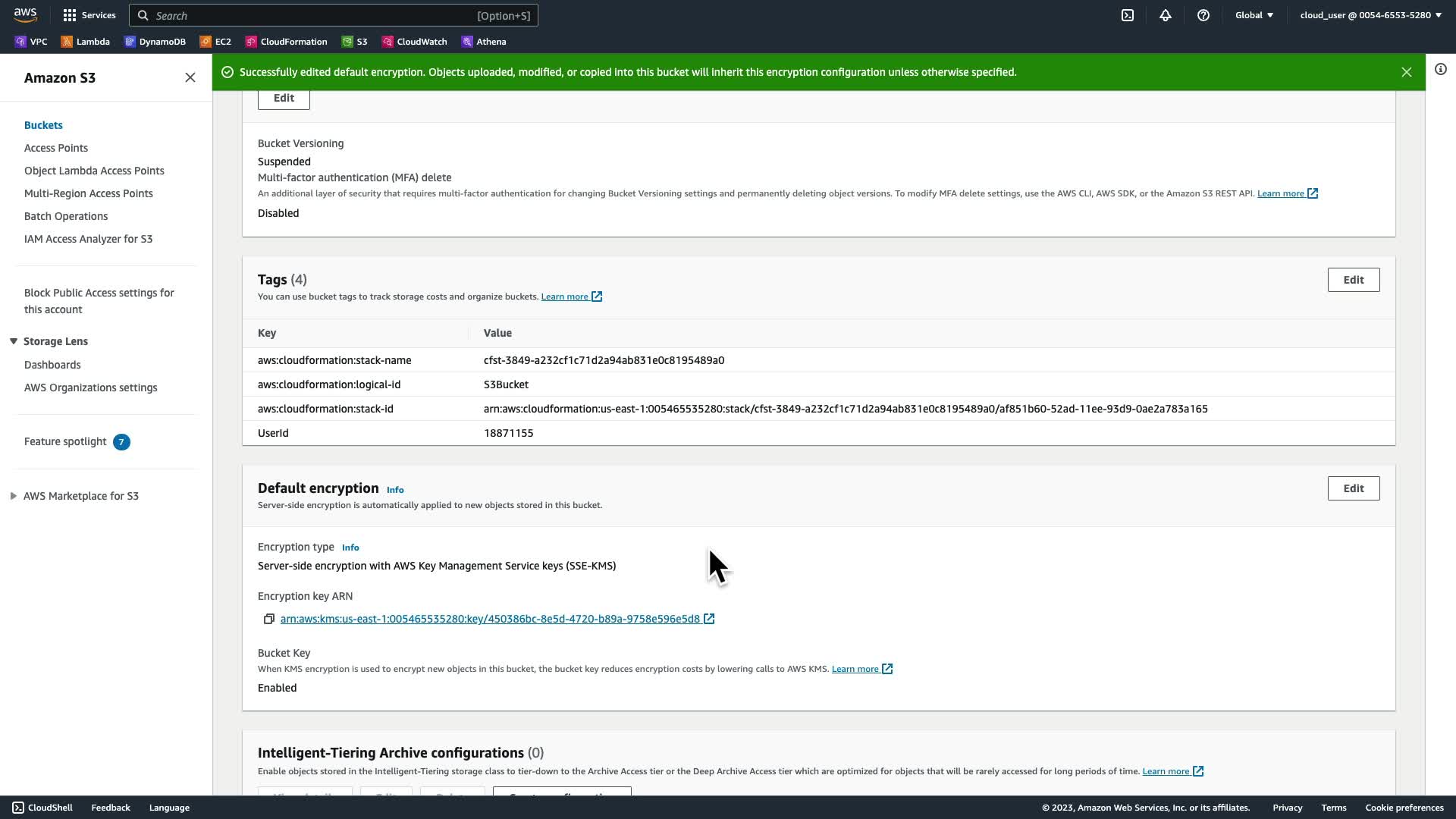Image resolution: width=1456 pixels, height=819 pixels.
Task: Open the notifications bell
Action: 1166,15
